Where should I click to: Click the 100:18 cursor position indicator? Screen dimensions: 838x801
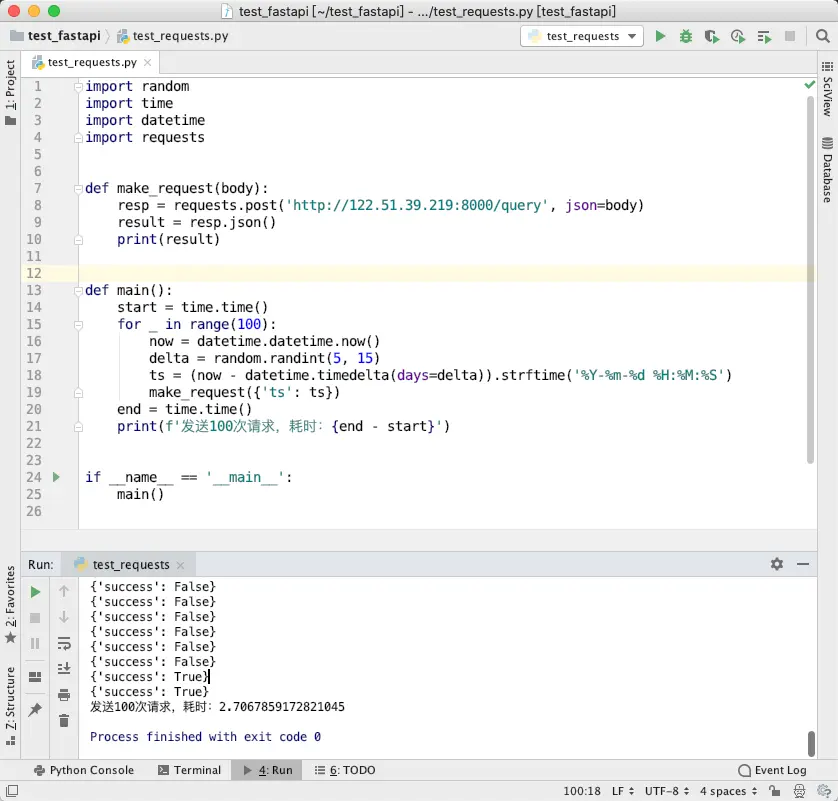tap(581, 791)
